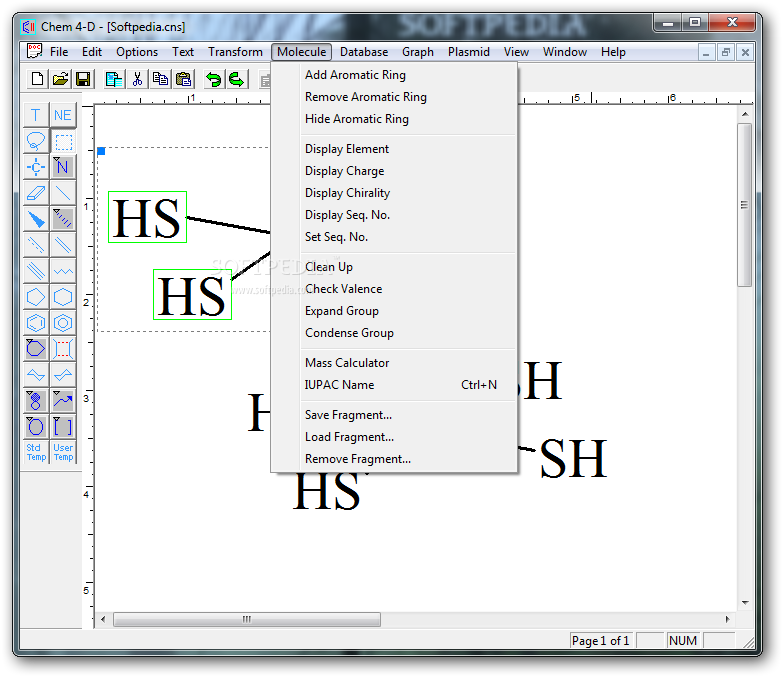This screenshot has width=783, height=677.
Task: Click the Copy toolbar icon
Action: (x=160, y=79)
